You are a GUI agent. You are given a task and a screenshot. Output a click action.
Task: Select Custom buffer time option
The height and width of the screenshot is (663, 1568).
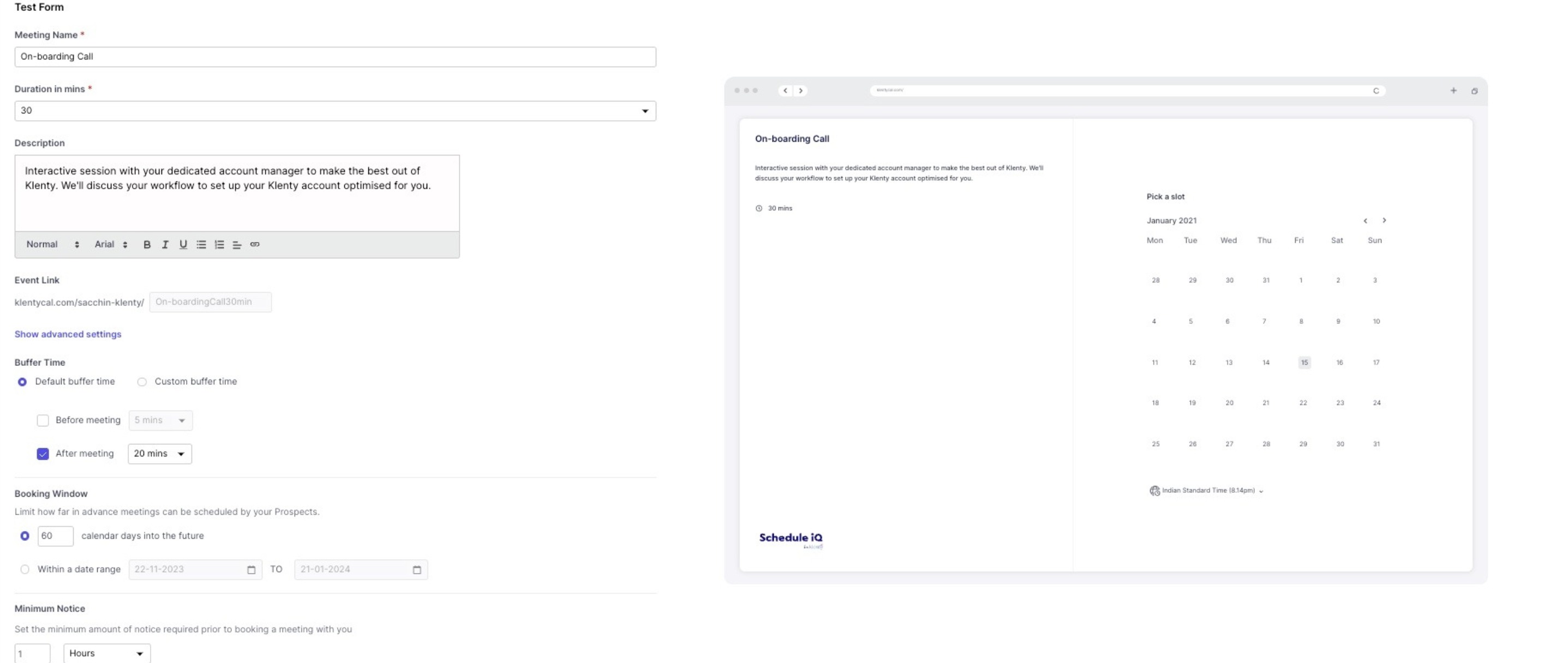click(142, 382)
